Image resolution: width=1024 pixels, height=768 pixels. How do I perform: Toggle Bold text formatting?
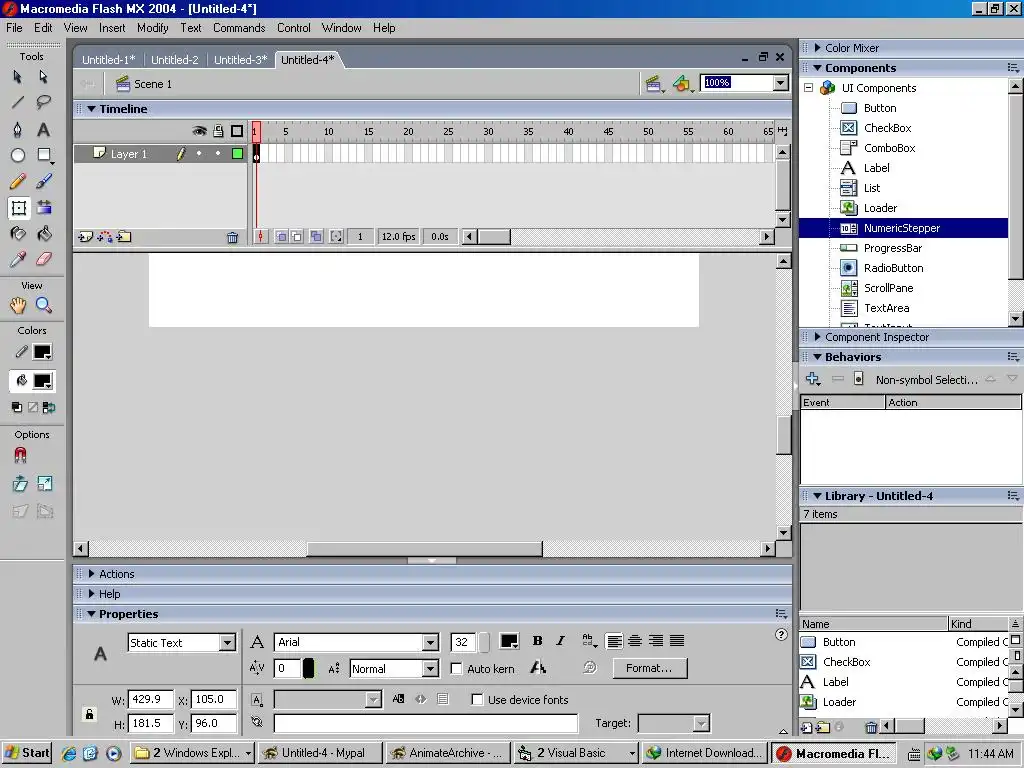click(x=537, y=641)
